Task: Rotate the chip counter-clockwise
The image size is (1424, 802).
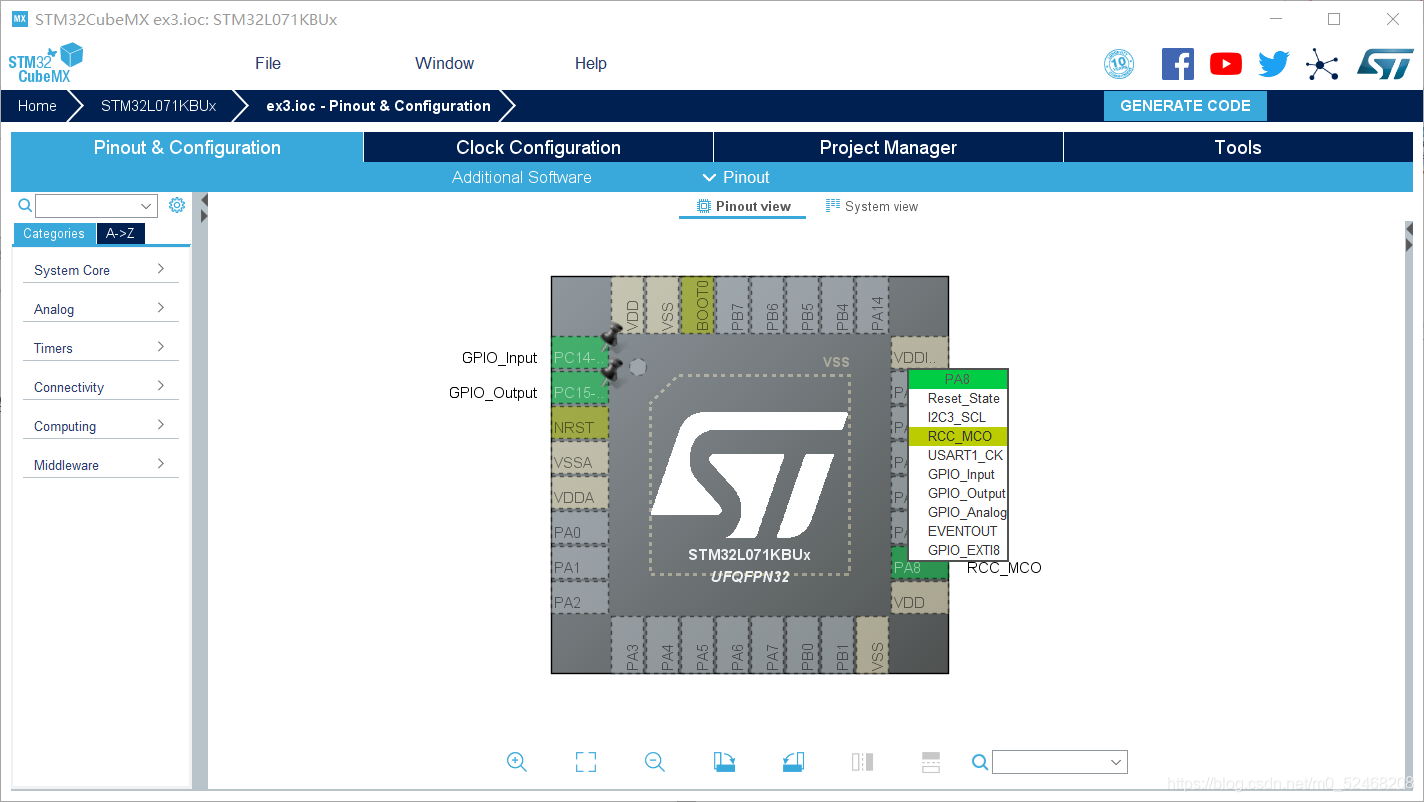Action: 793,762
